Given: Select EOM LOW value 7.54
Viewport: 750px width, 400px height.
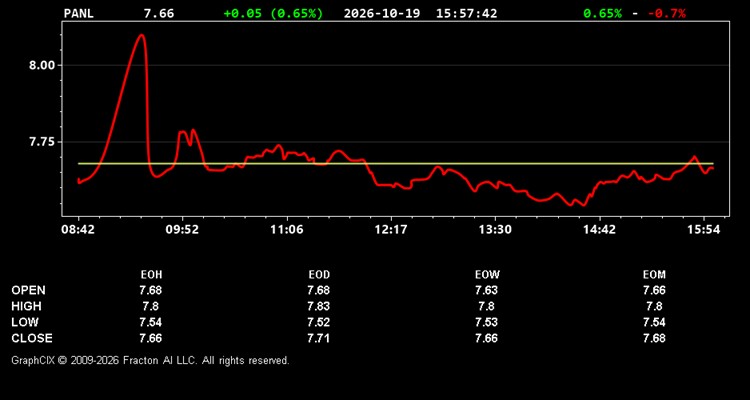Looking at the screenshot, I should (654, 322).
